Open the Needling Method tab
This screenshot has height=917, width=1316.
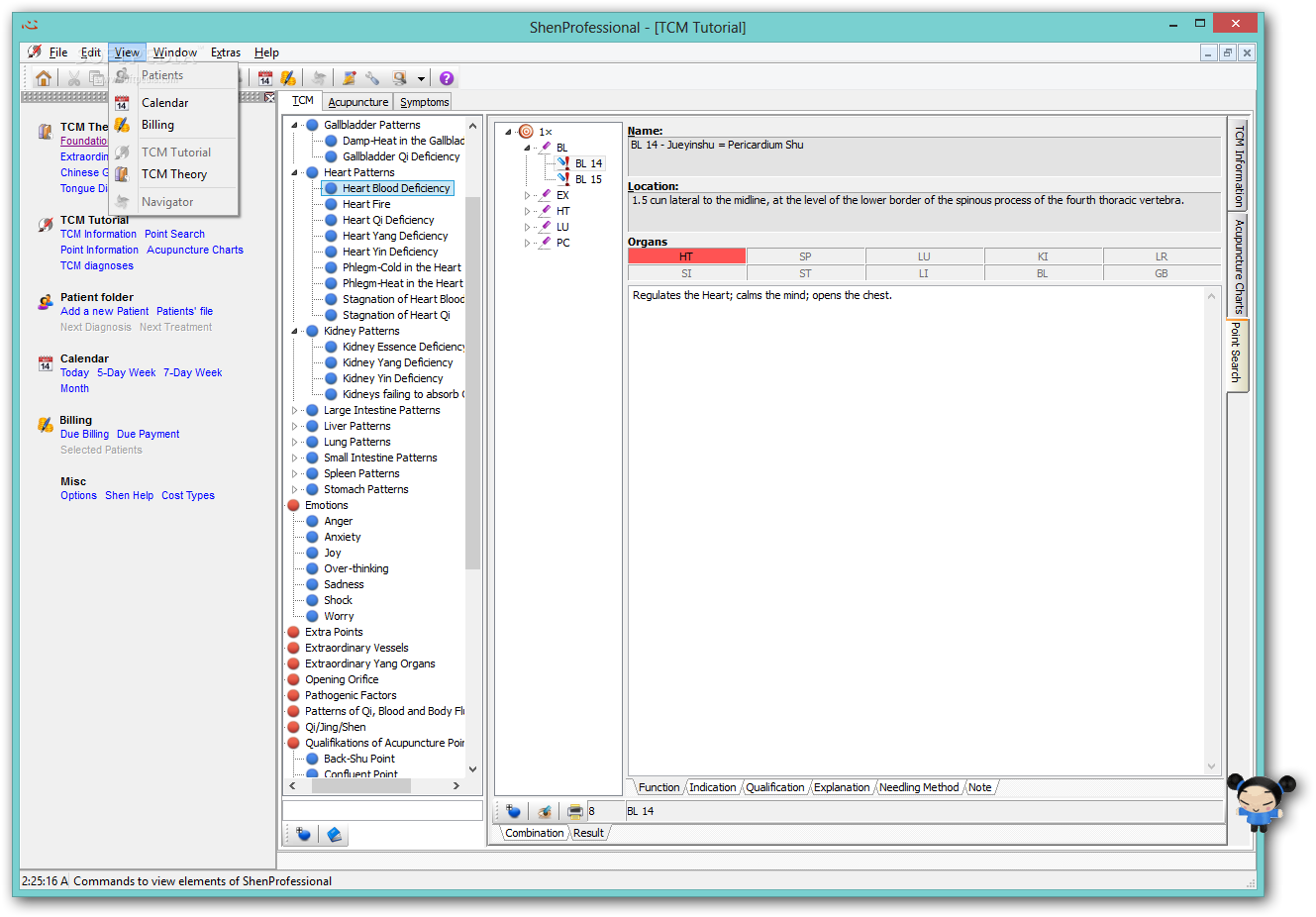(919, 787)
